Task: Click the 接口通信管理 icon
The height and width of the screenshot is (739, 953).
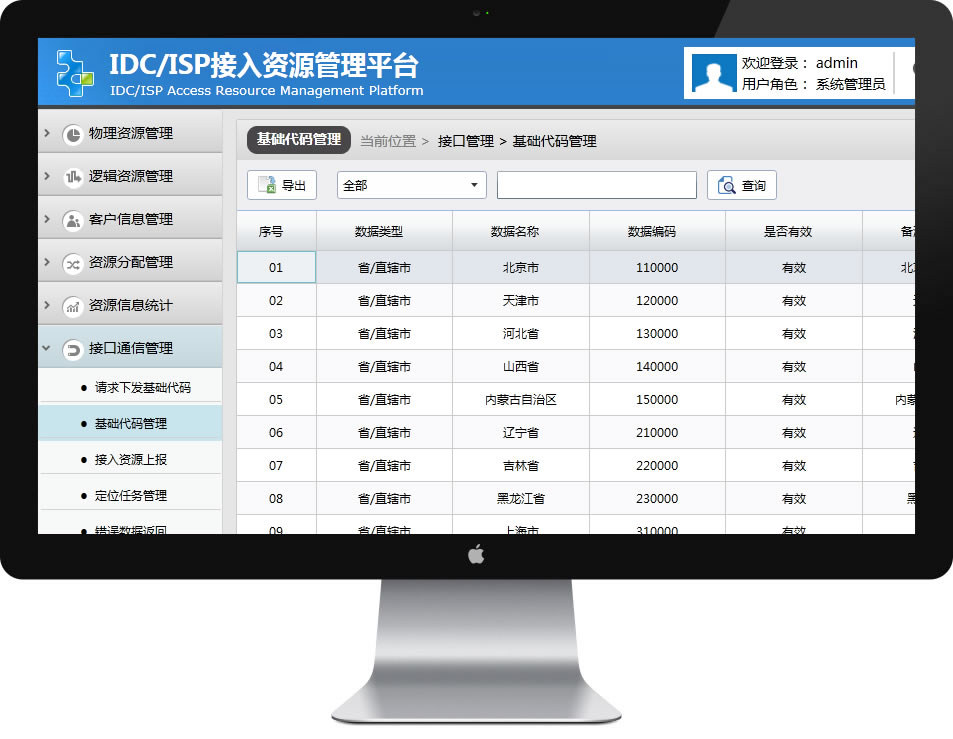Action: [72, 349]
